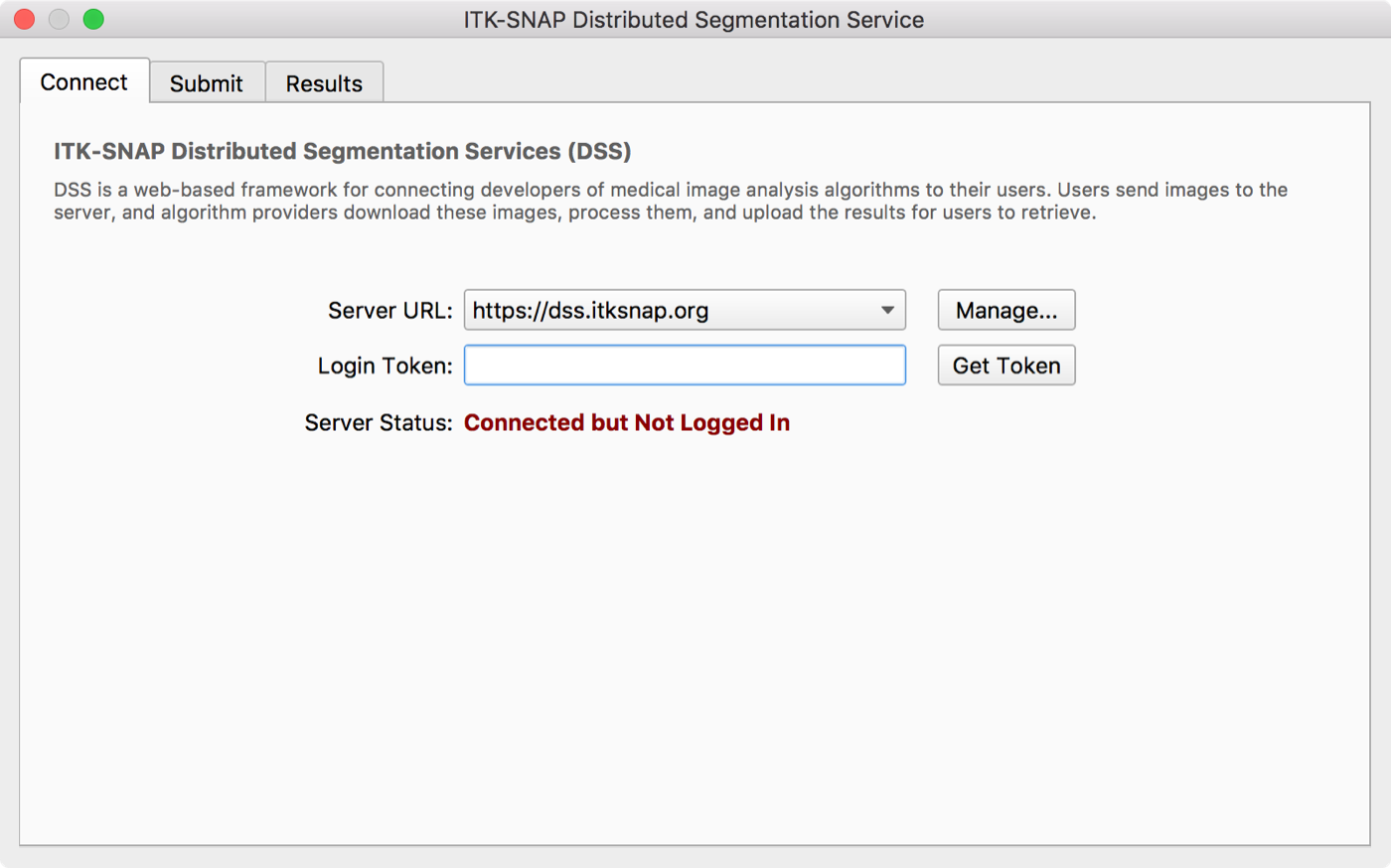Open the Results tab
The height and width of the screenshot is (868, 1391).
pos(324,82)
